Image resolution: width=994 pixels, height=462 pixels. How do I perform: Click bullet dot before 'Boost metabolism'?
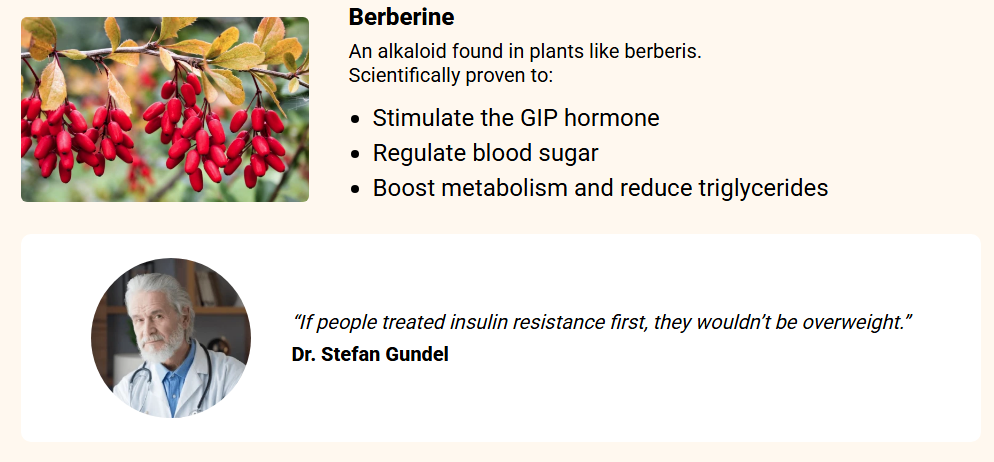click(x=356, y=189)
